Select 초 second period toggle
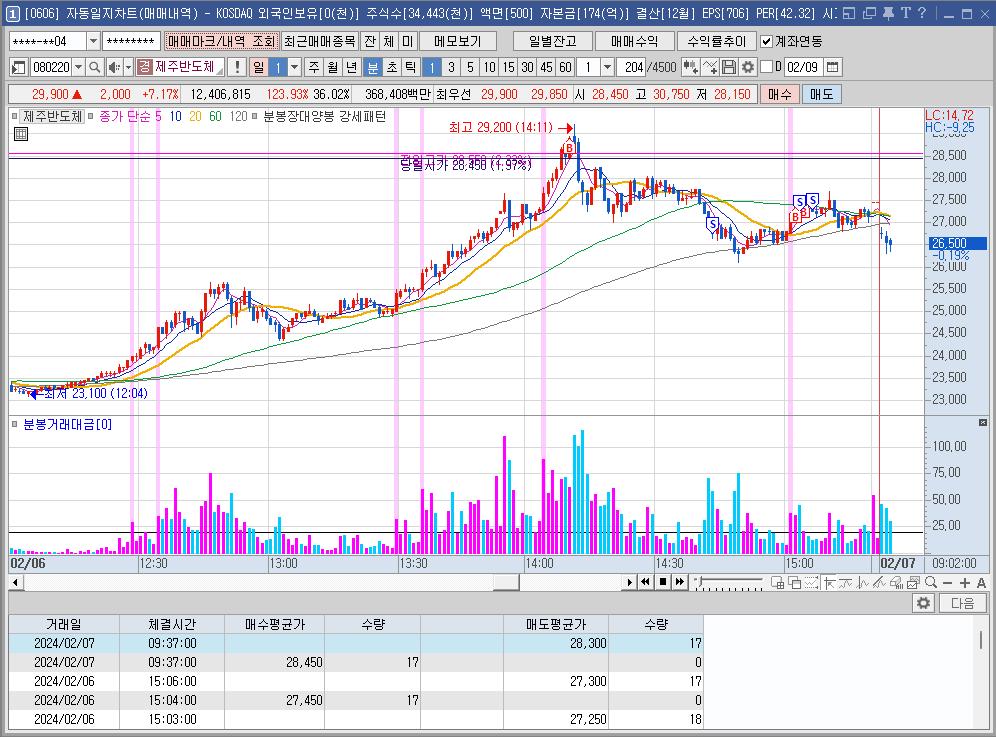 (x=392, y=67)
